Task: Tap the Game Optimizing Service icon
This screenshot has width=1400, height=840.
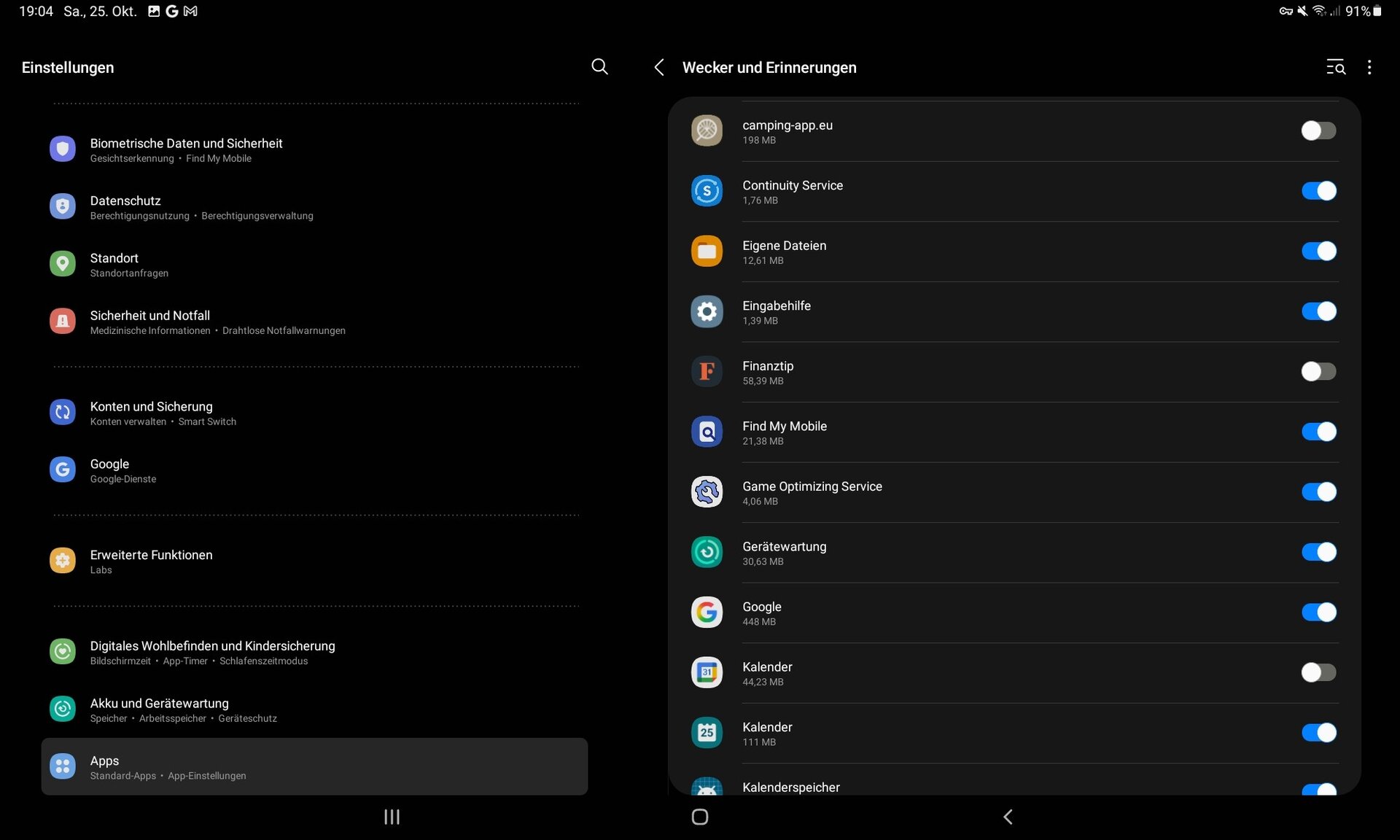Action: (x=707, y=492)
